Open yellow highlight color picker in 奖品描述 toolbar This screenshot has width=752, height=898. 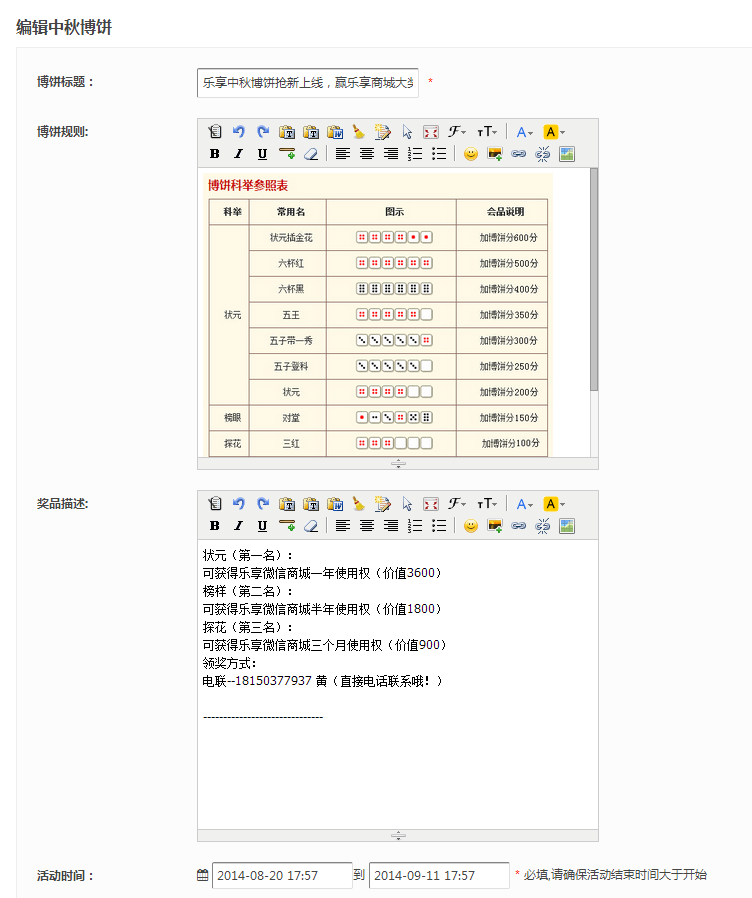(554, 504)
